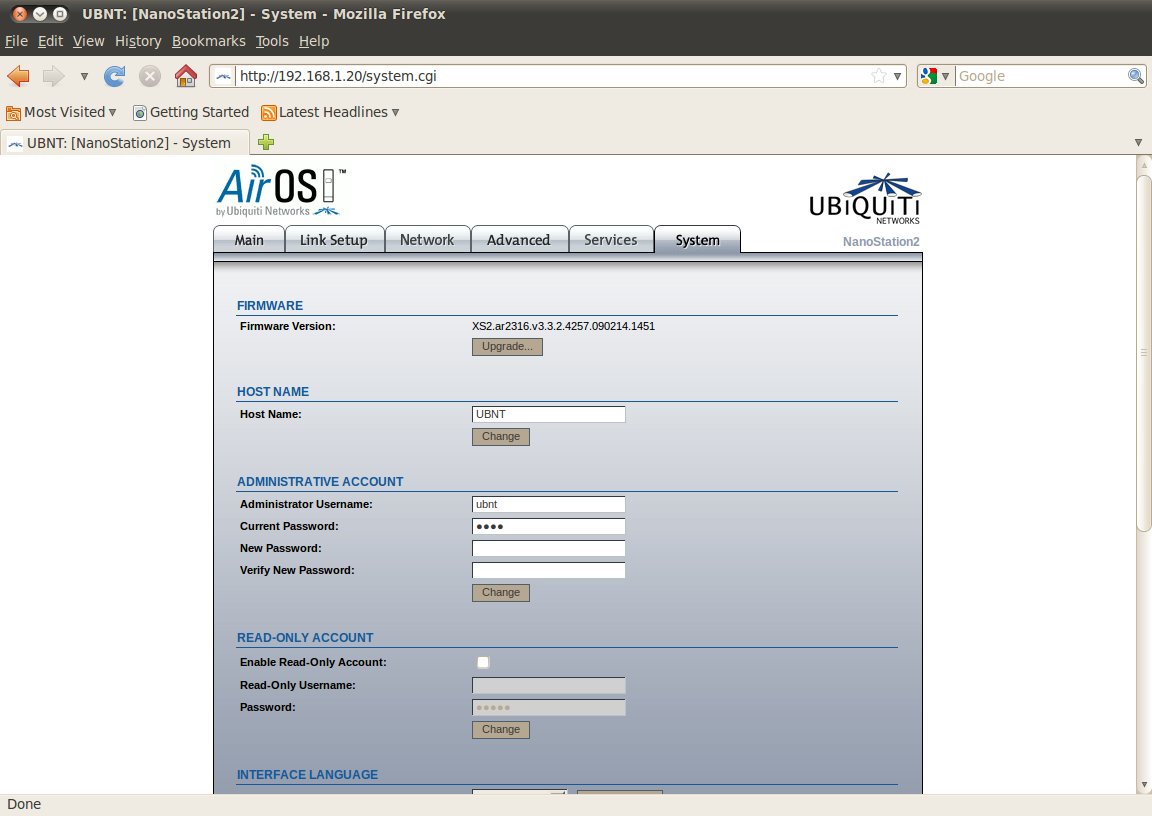Switch to the Network tab
Viewport: 1152px width, 816px height.
coord(427,240)
